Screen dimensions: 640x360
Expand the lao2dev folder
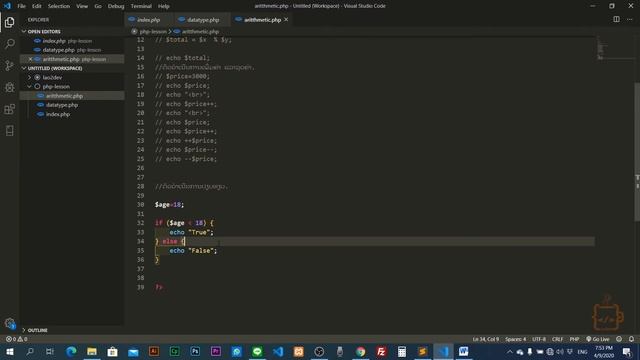52,78
